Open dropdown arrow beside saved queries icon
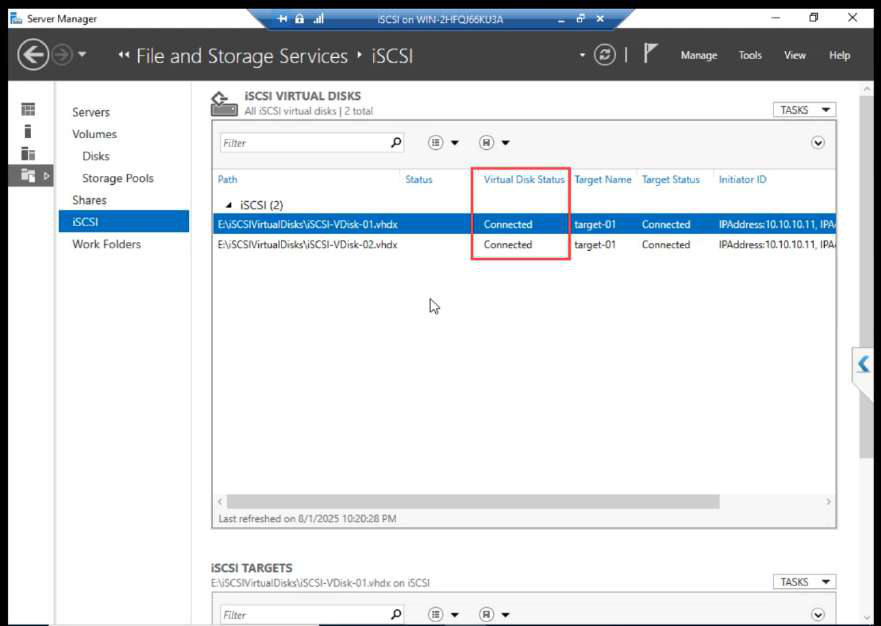881x626 pixels. click(x=506, y=143)
